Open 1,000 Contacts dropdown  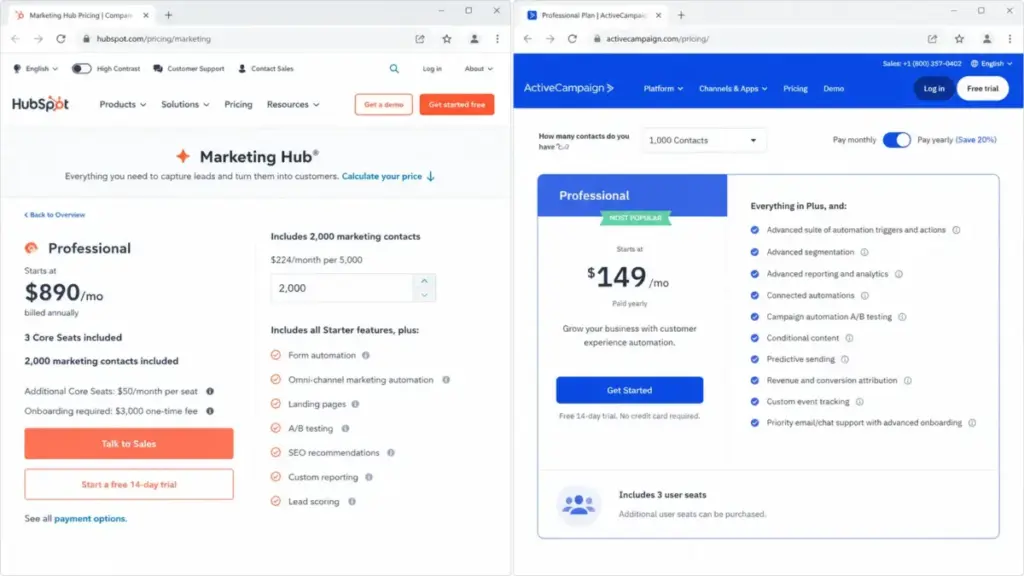click(703, 140)
